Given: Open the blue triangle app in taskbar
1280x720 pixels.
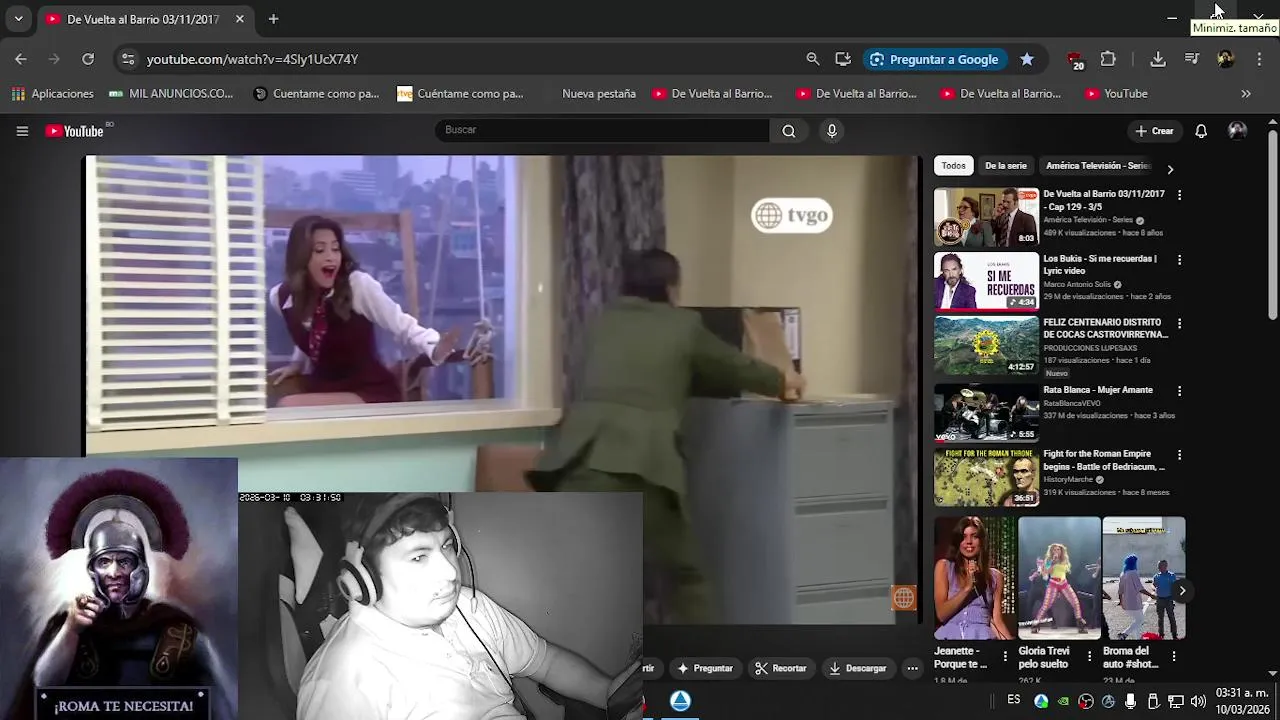Looking at the screenshot, I should pos(680,701).
